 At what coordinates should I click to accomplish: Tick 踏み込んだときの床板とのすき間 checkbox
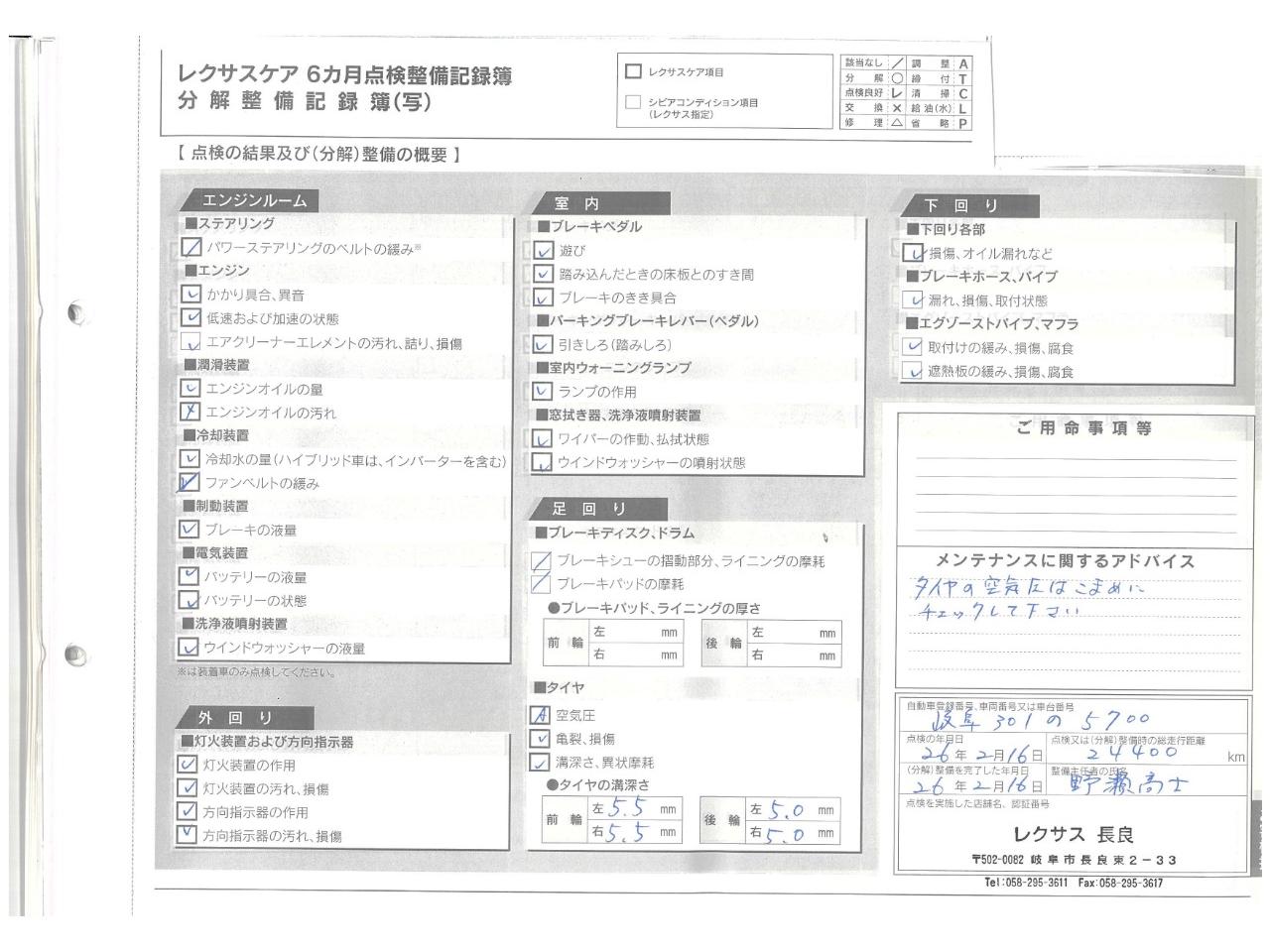pos(543,274)
